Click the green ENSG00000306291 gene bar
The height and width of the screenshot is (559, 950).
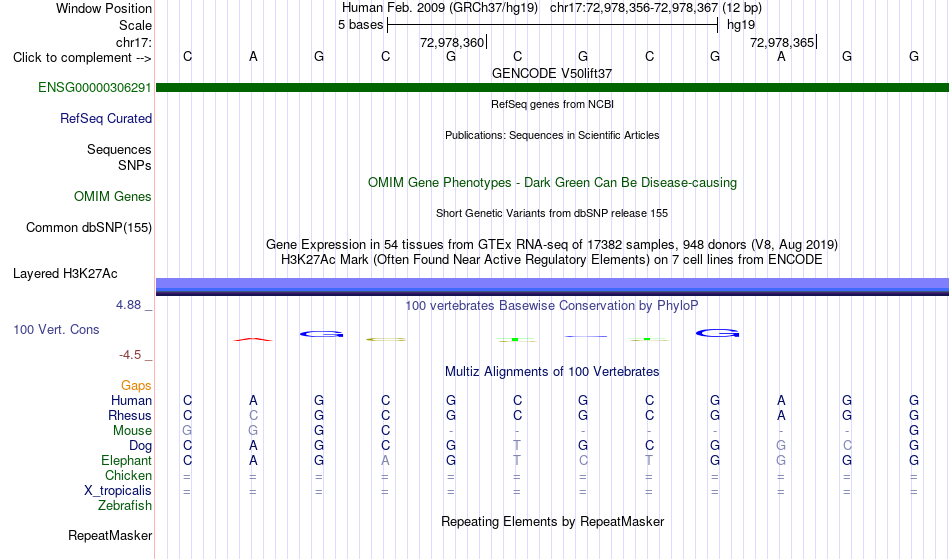[x=553, y=88]
